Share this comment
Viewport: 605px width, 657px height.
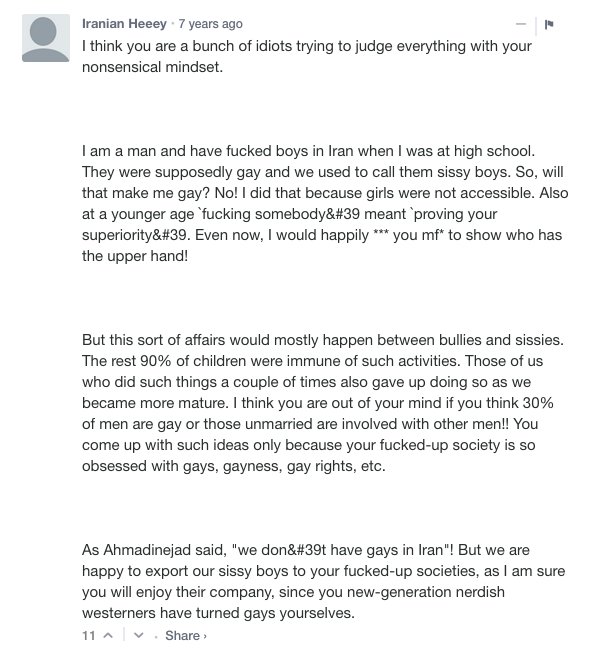(x=182, y=636)
